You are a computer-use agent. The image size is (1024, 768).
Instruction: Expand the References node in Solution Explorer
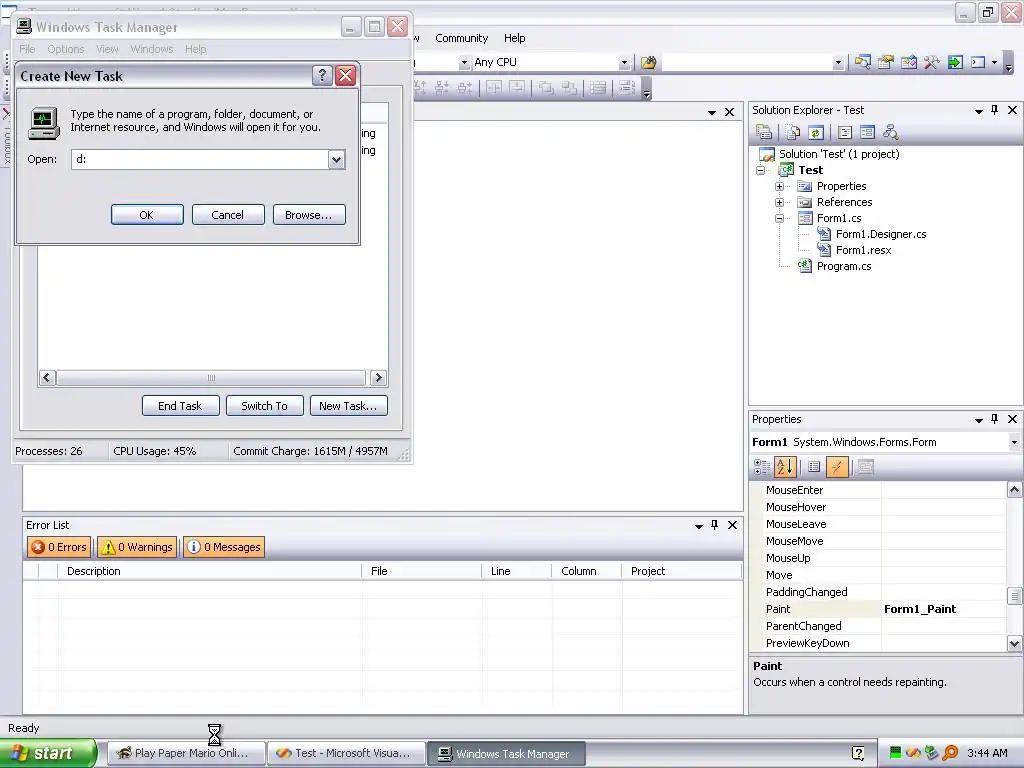tap(779, 202)
